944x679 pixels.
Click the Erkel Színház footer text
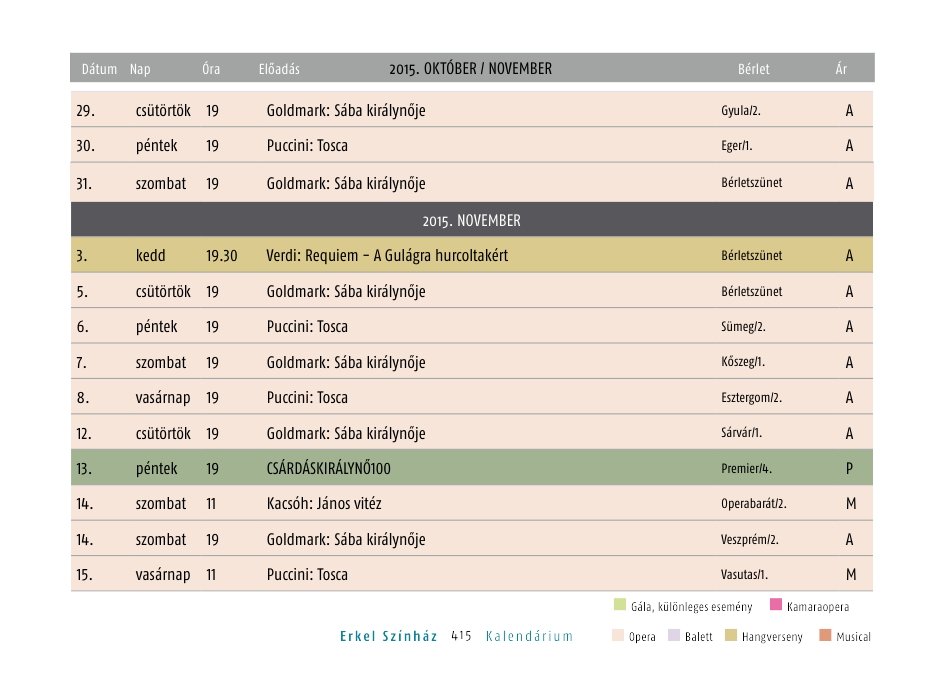point(389,636)
